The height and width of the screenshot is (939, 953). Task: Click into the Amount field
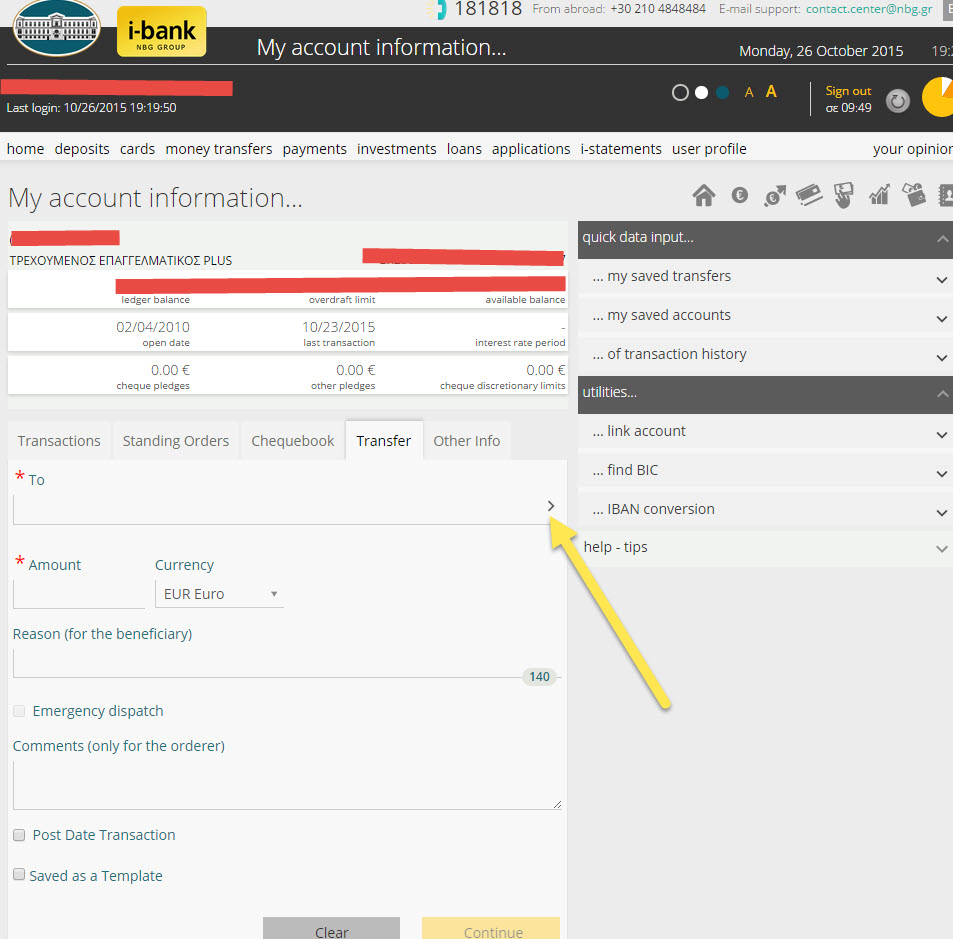pyautogui.click(x=79, y=594)
